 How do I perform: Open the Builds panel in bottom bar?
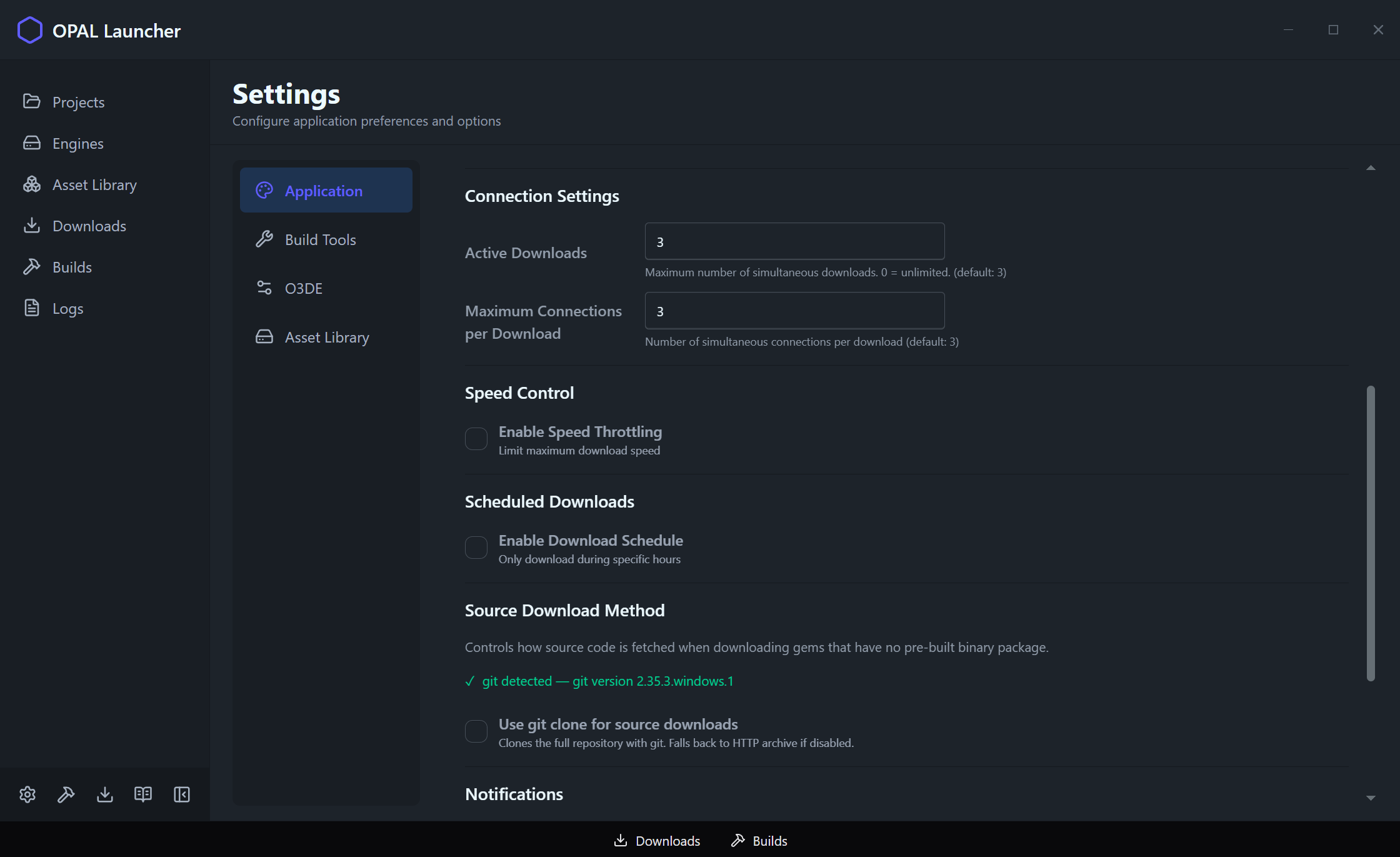tap(759, 840)
